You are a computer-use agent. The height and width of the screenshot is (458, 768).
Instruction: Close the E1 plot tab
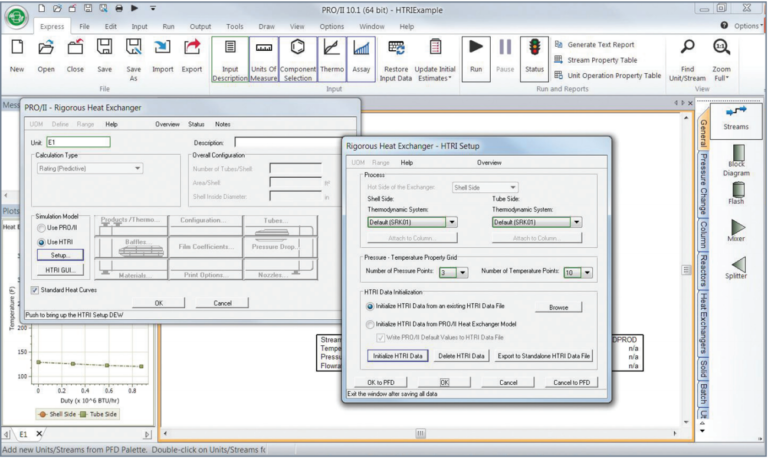coord(39,434)
